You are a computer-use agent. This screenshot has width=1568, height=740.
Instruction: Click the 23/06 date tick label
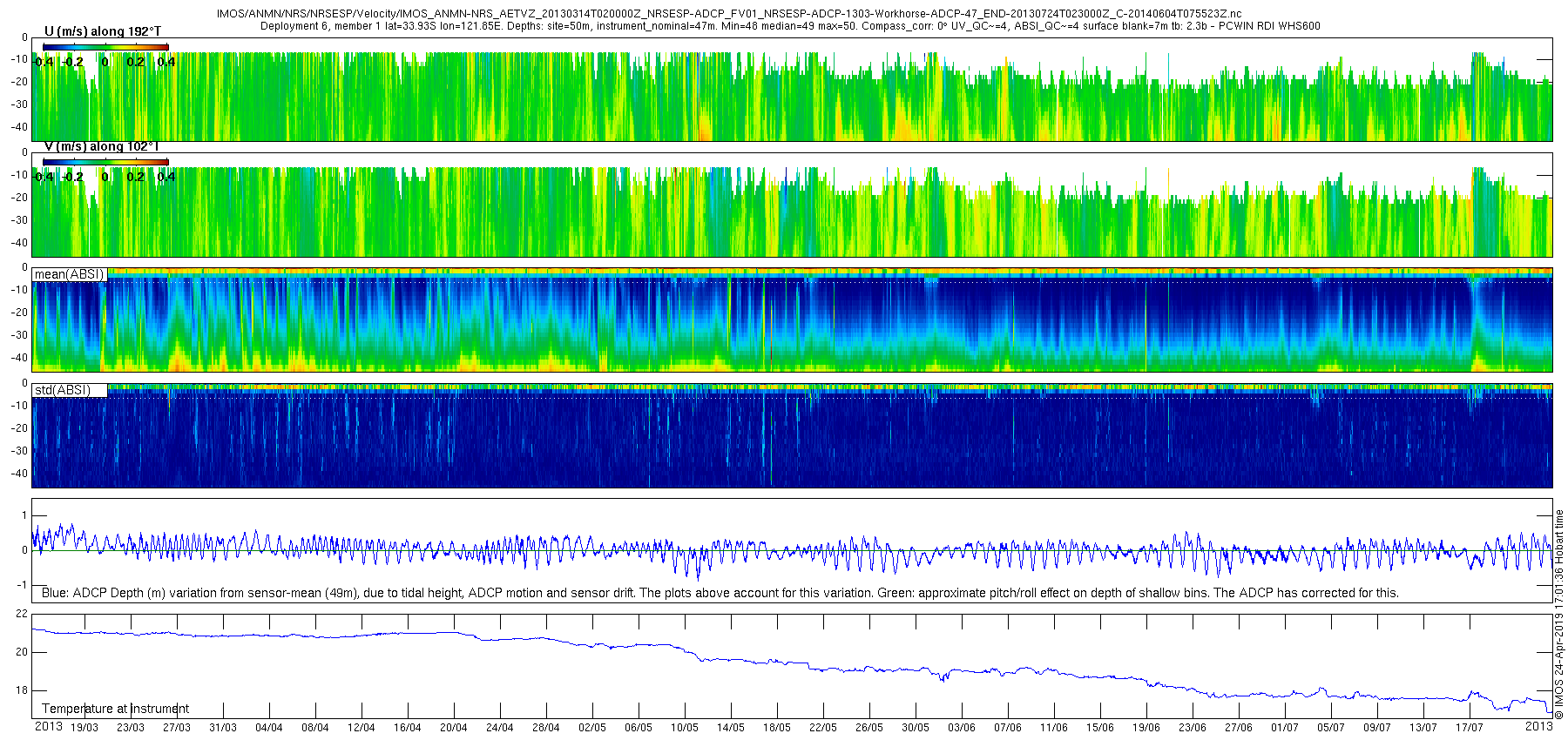click(1193, 728)
